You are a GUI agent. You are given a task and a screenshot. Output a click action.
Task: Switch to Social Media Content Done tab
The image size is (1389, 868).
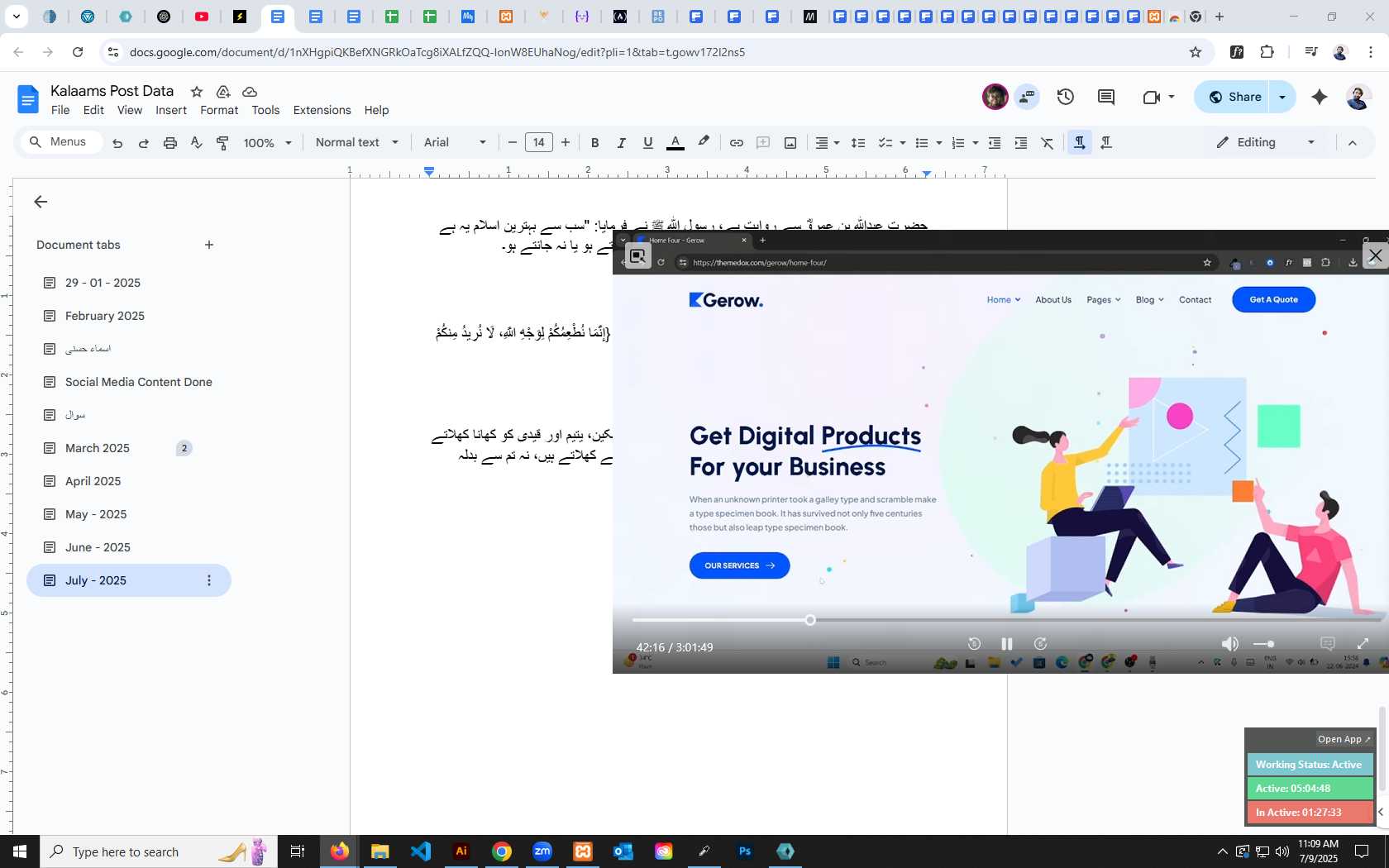click(139, 382)
